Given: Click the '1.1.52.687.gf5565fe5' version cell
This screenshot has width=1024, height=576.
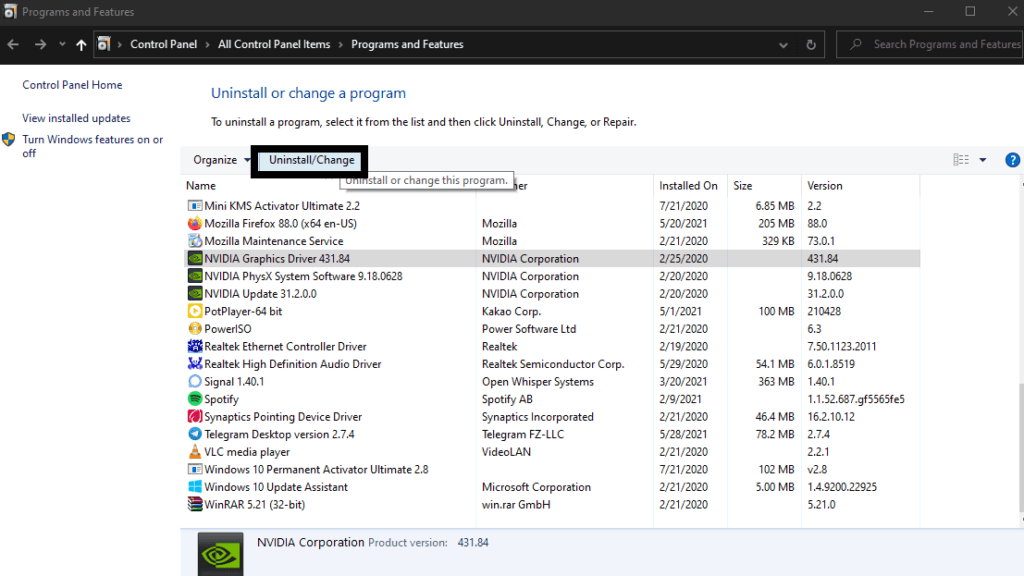Looking at the screenshot, I should click(856, 399).
